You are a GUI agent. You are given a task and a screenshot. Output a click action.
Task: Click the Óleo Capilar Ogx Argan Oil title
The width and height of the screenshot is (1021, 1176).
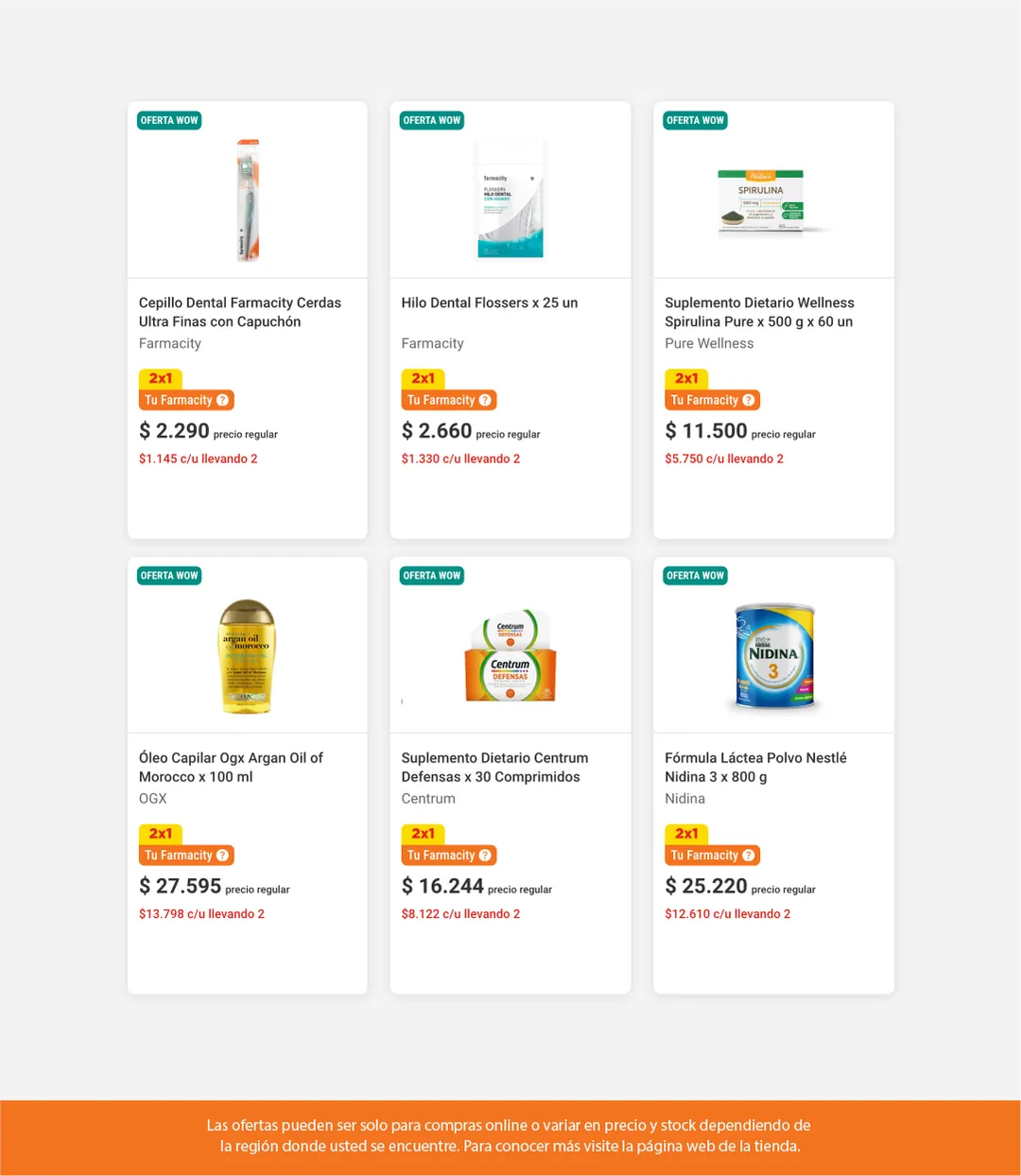(231, 767)
